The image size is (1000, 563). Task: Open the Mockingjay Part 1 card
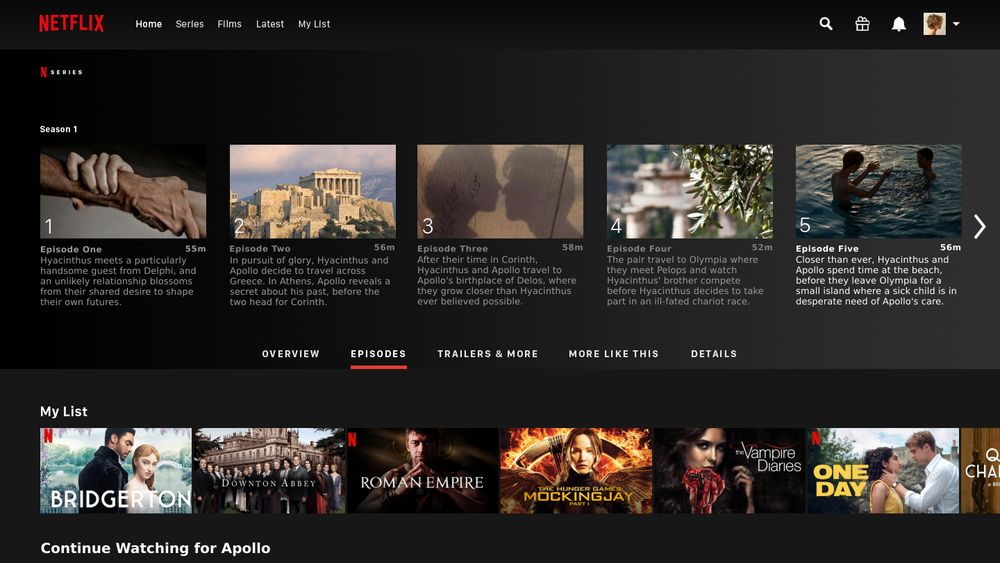[x=577, y=471]
